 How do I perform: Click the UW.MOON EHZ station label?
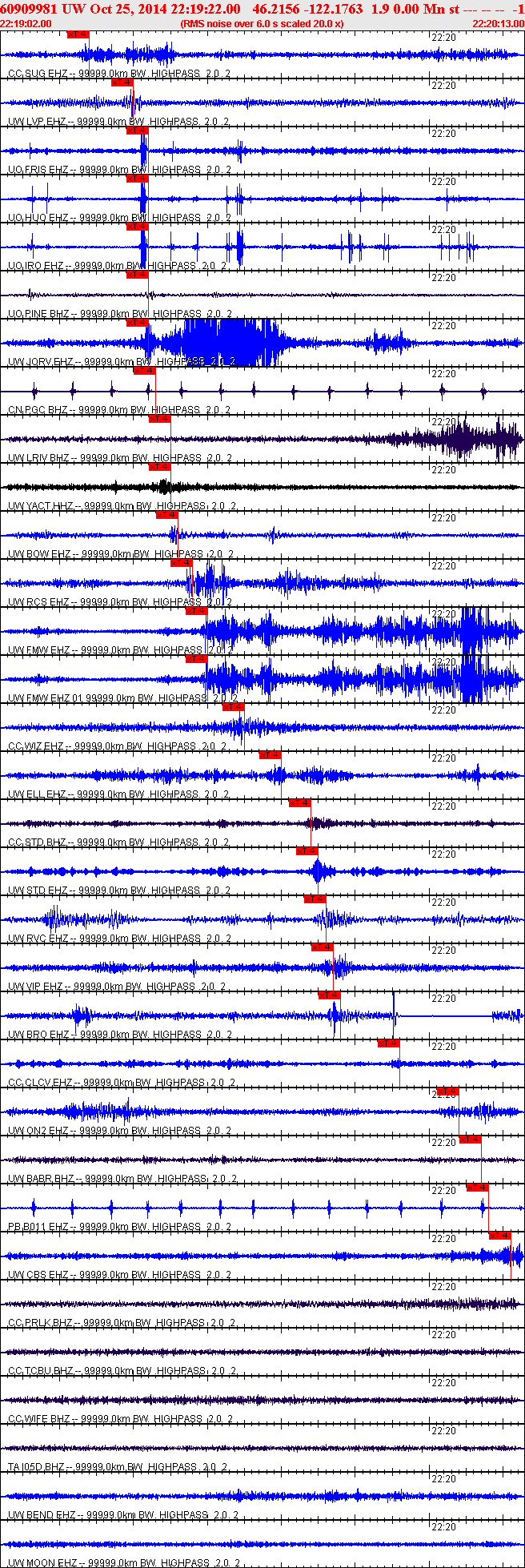pos(42,1563)
